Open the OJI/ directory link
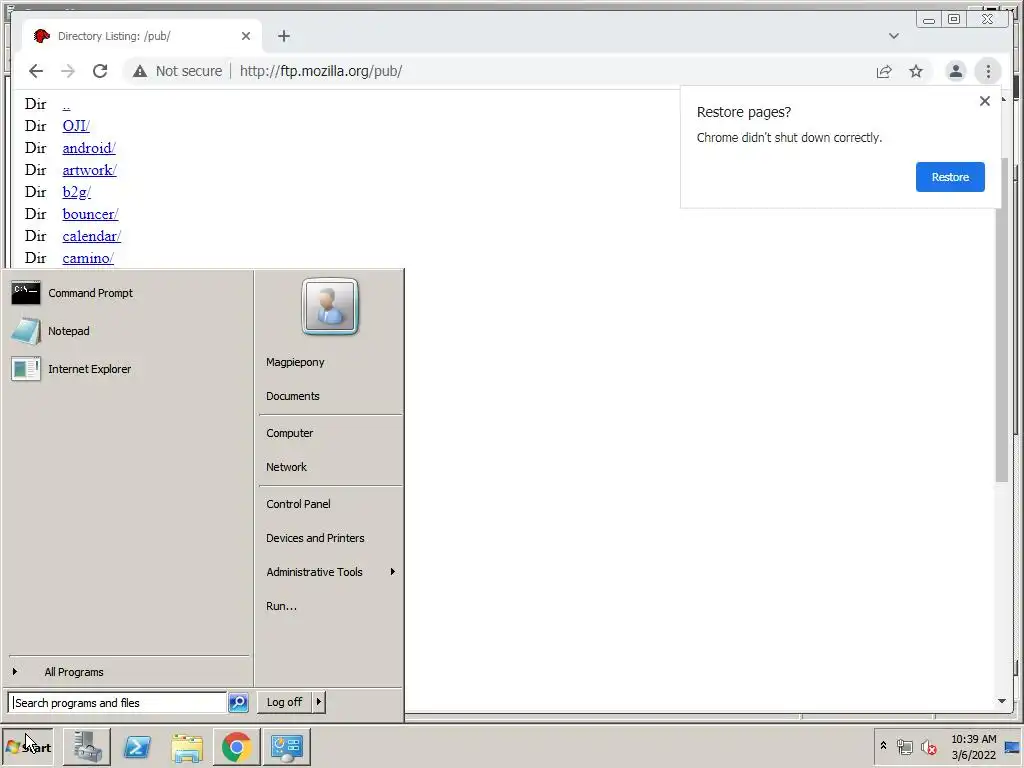Image resolution: width=1024 pixels, height=768 pixels. point(76,126)
